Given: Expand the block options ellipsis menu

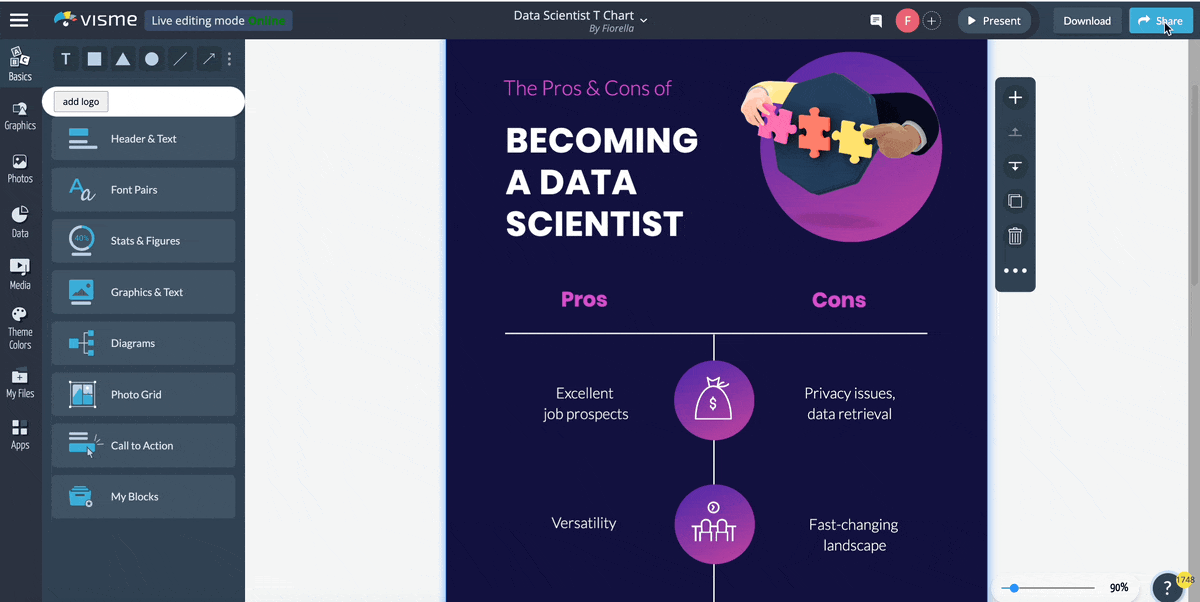Looking at the screenshot, I should [x=1015, y=271].
